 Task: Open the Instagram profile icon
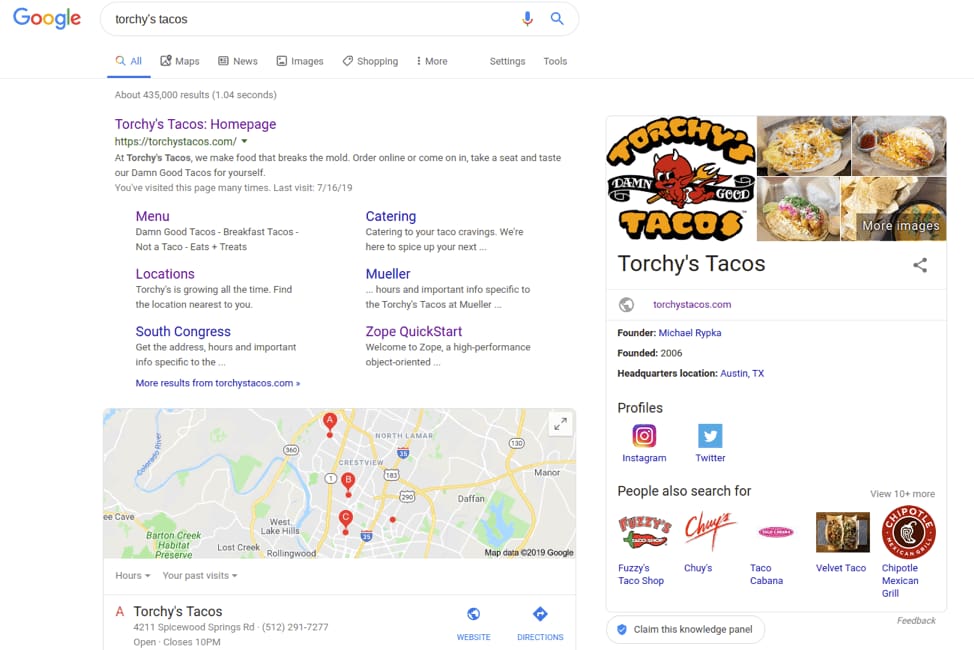click(644, 436)
